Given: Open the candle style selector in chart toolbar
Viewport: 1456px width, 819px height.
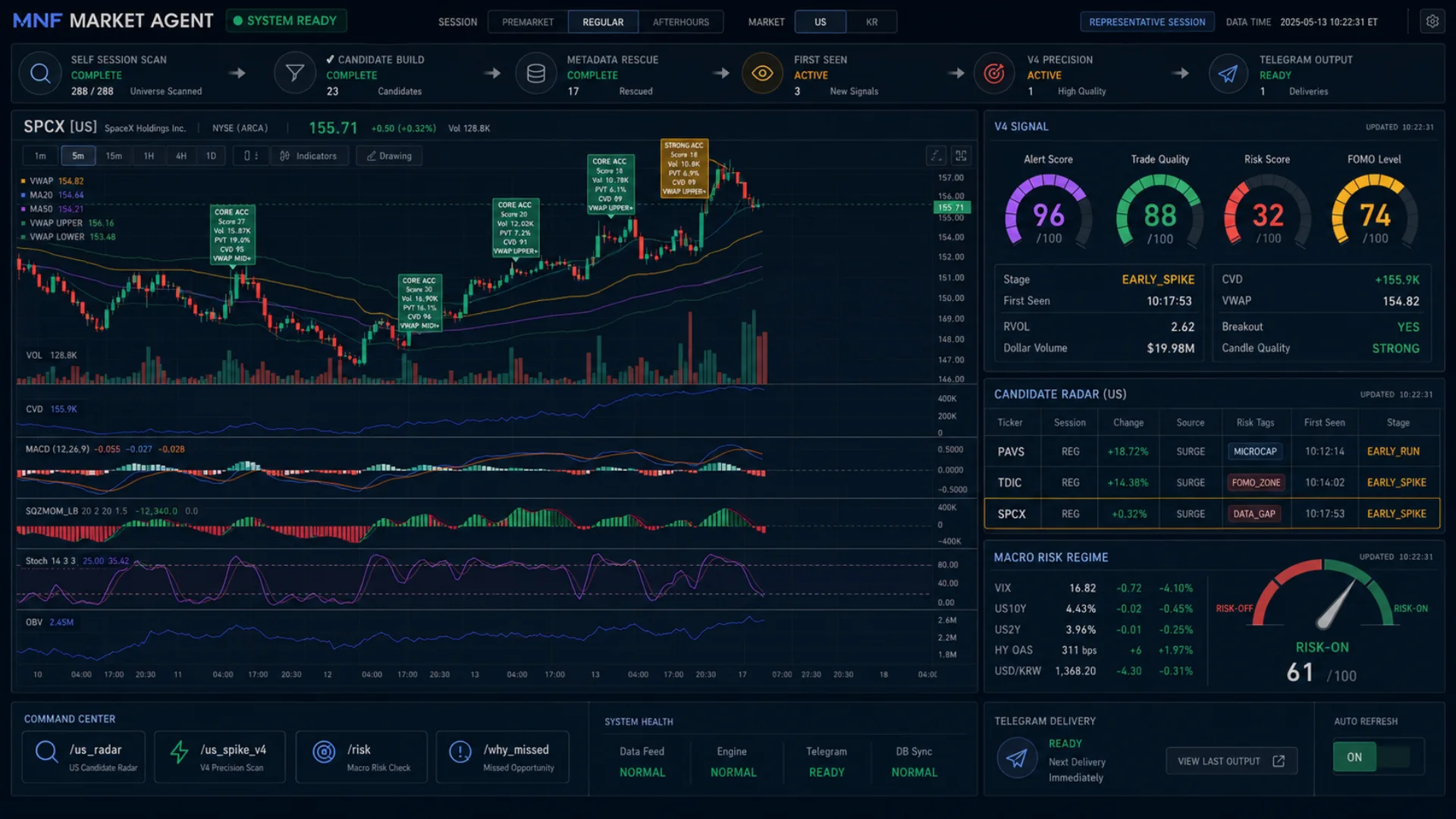Looking at the screenshot, I should point(250,155).
